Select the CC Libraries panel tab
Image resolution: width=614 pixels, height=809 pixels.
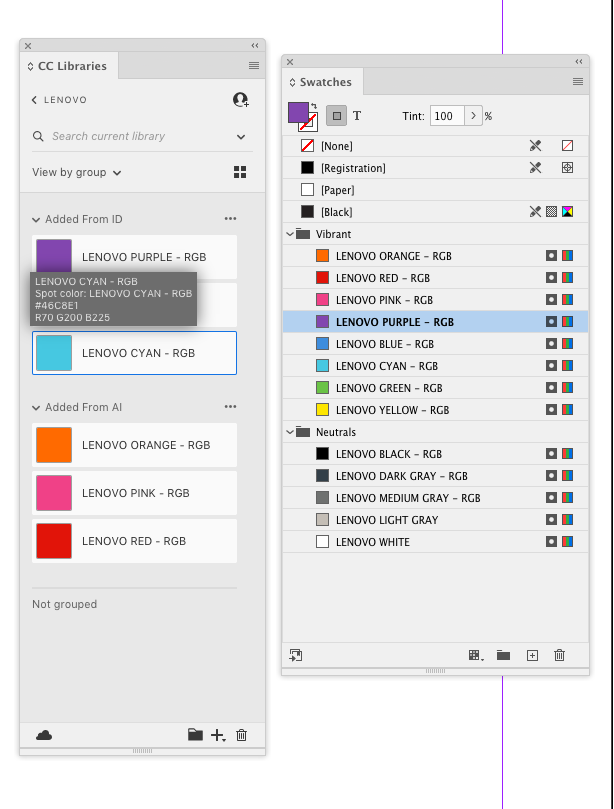pyautogui.click(x=70, y=66)
